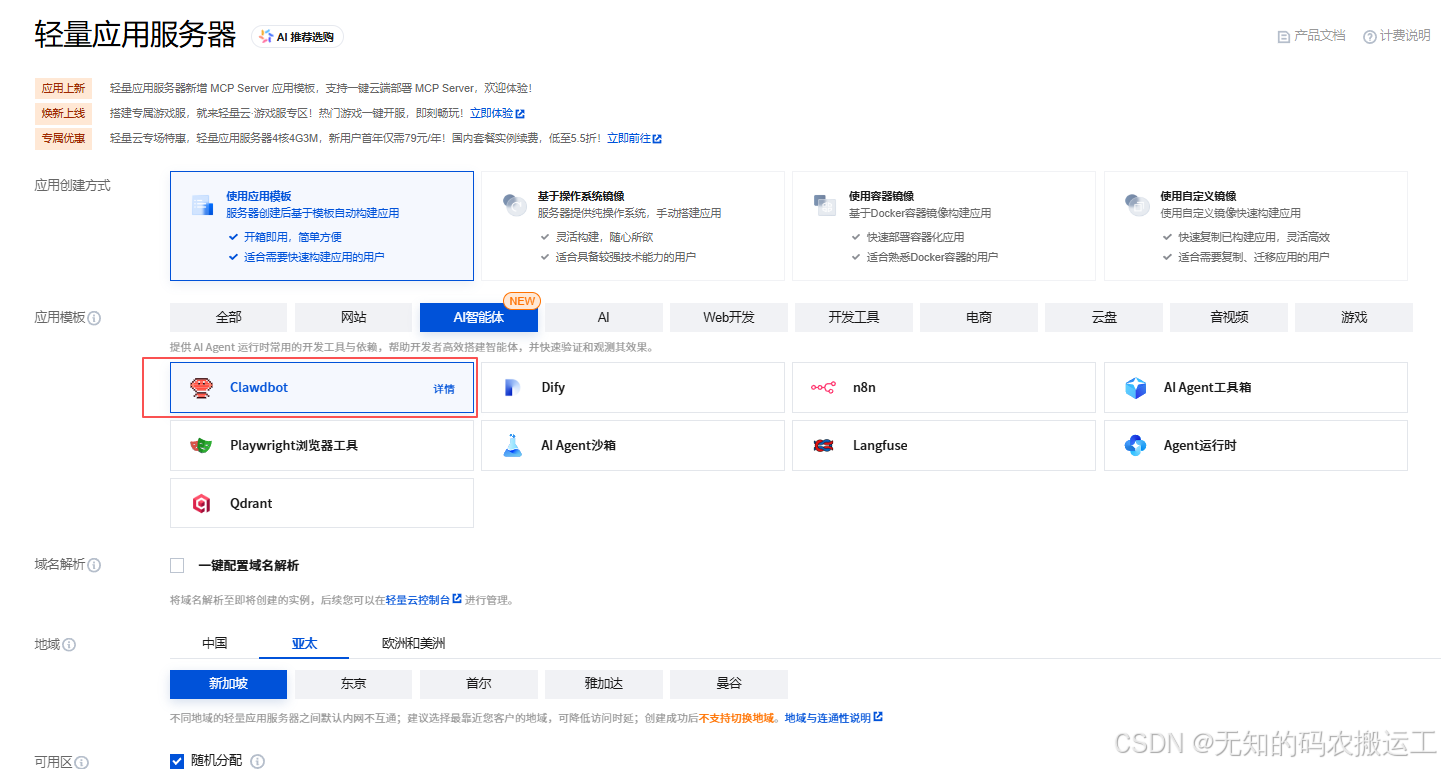Switch to the 音视频 template tab
Image resolution: width=1441 pixels, height=769 pixels.
click(1228, 317)
